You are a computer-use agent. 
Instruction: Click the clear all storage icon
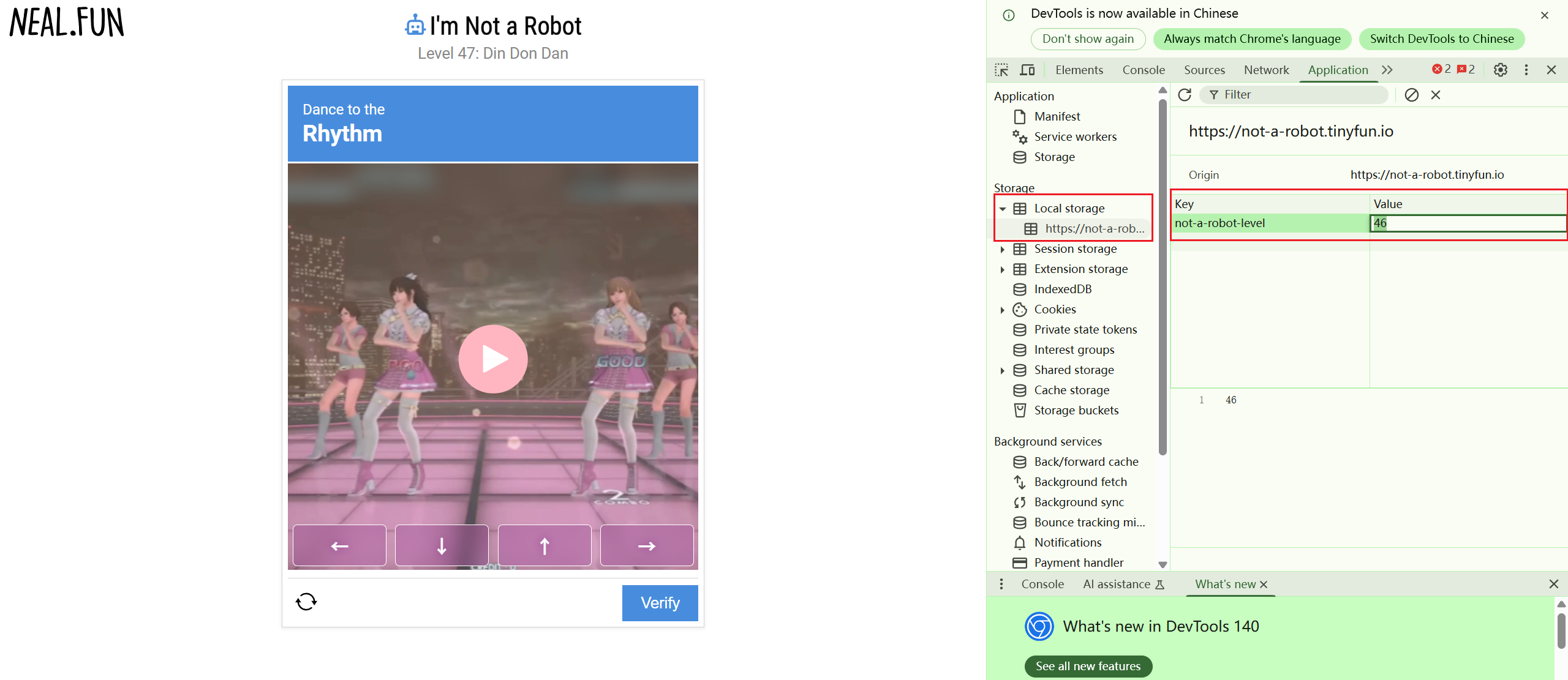[x=1411, y=95]
